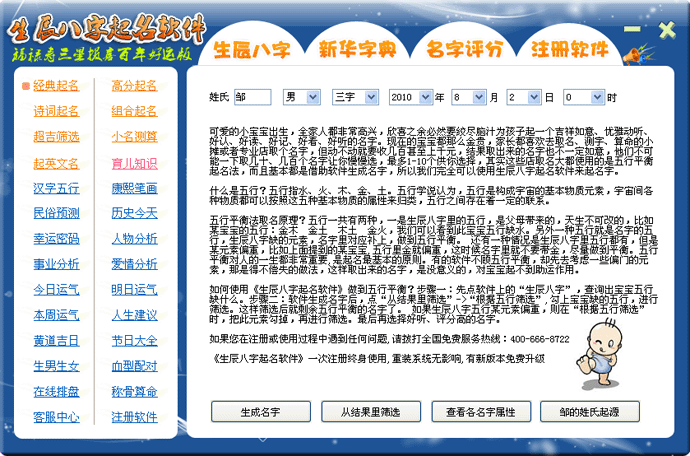Open the 客服中心 link

[x=56, y=417]
